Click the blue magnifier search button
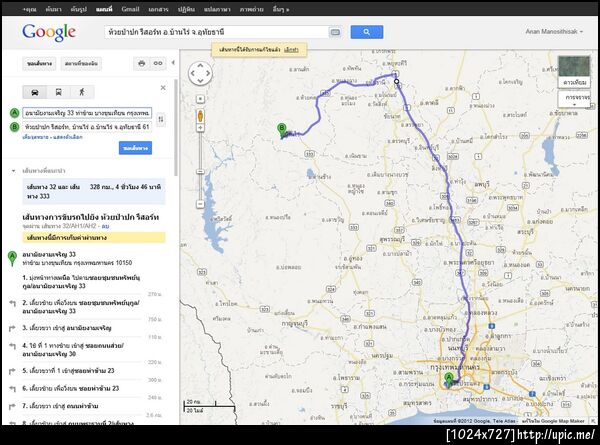 click(367, 32)
